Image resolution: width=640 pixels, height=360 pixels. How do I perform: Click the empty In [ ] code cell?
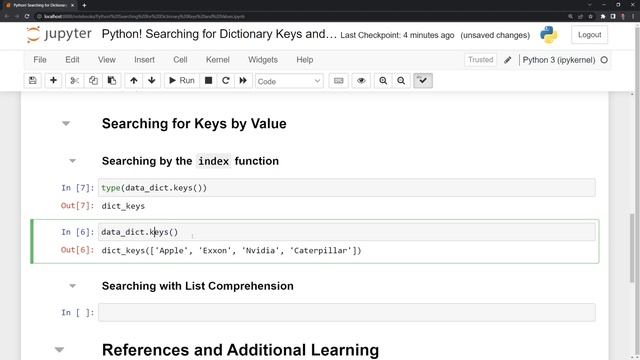coord(347,312)
